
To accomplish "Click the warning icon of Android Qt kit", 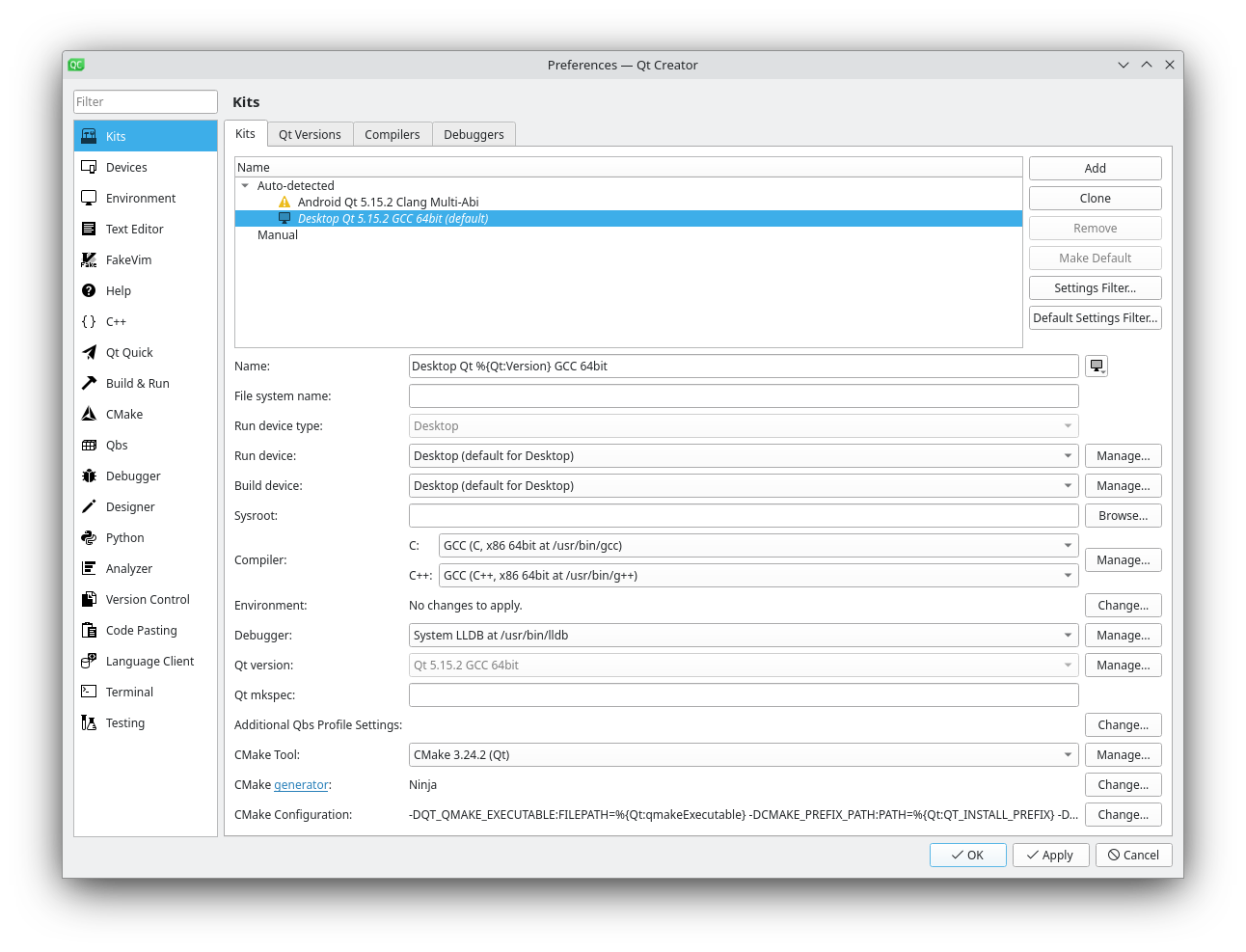I will (x=284, y=202).
